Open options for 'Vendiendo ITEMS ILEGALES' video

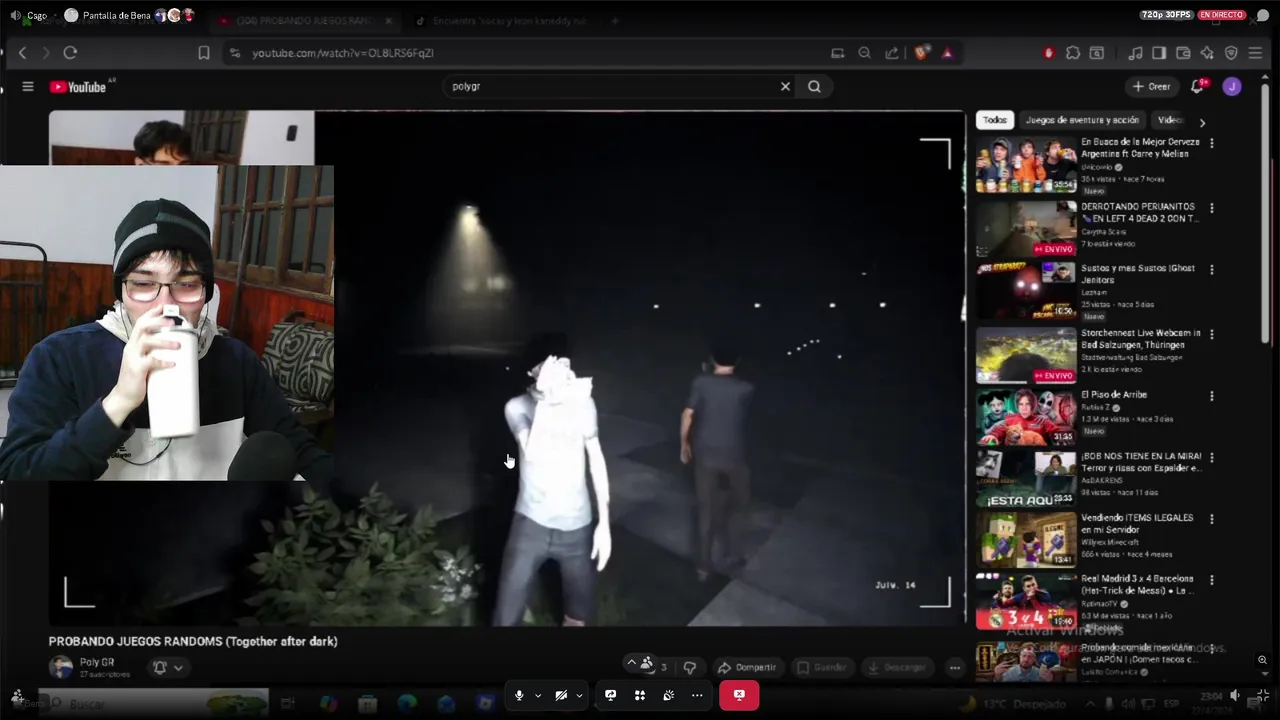pyautogui.click(x=1212, y=519)
